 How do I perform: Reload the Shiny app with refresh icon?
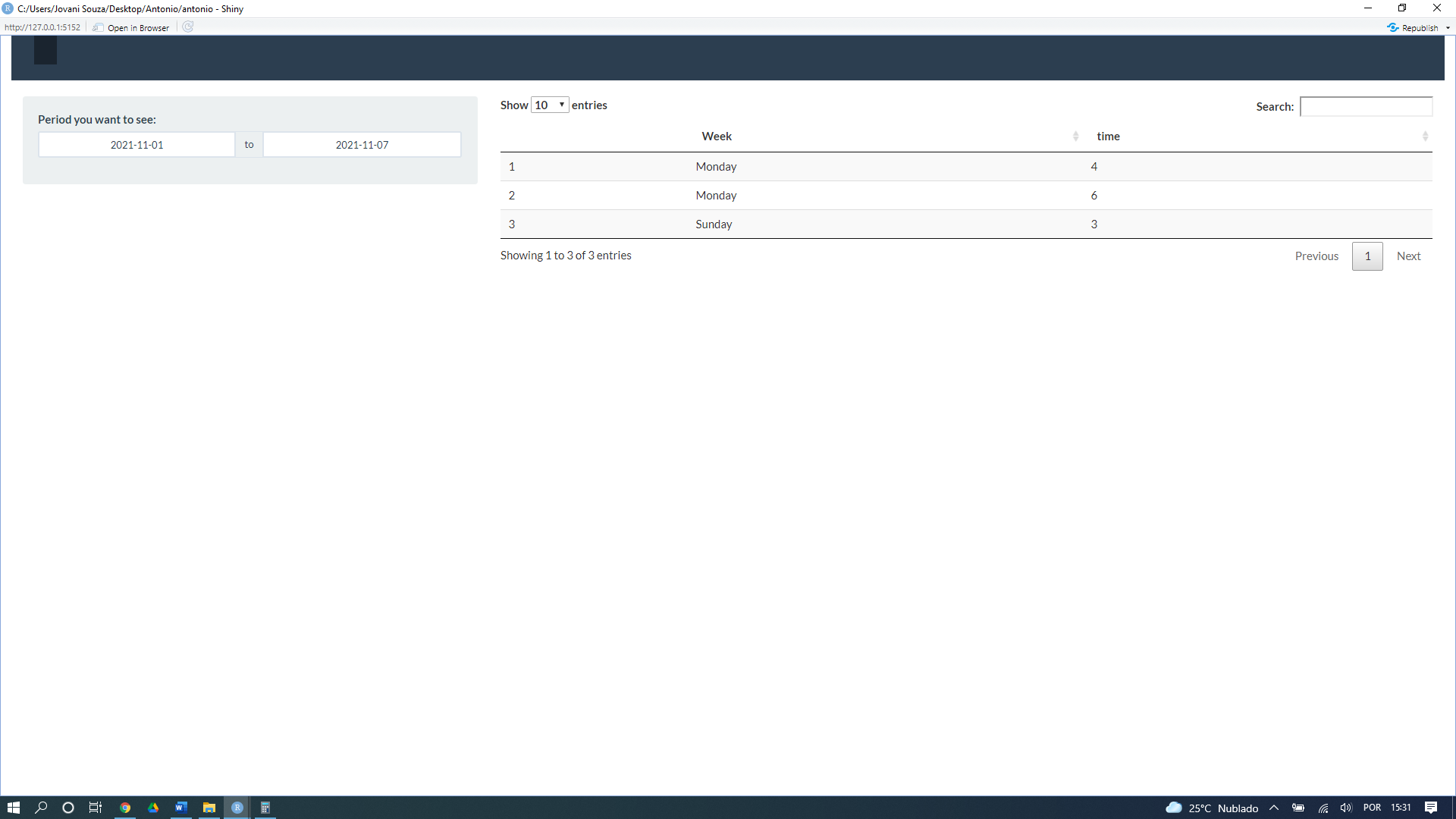click(188, 27)
